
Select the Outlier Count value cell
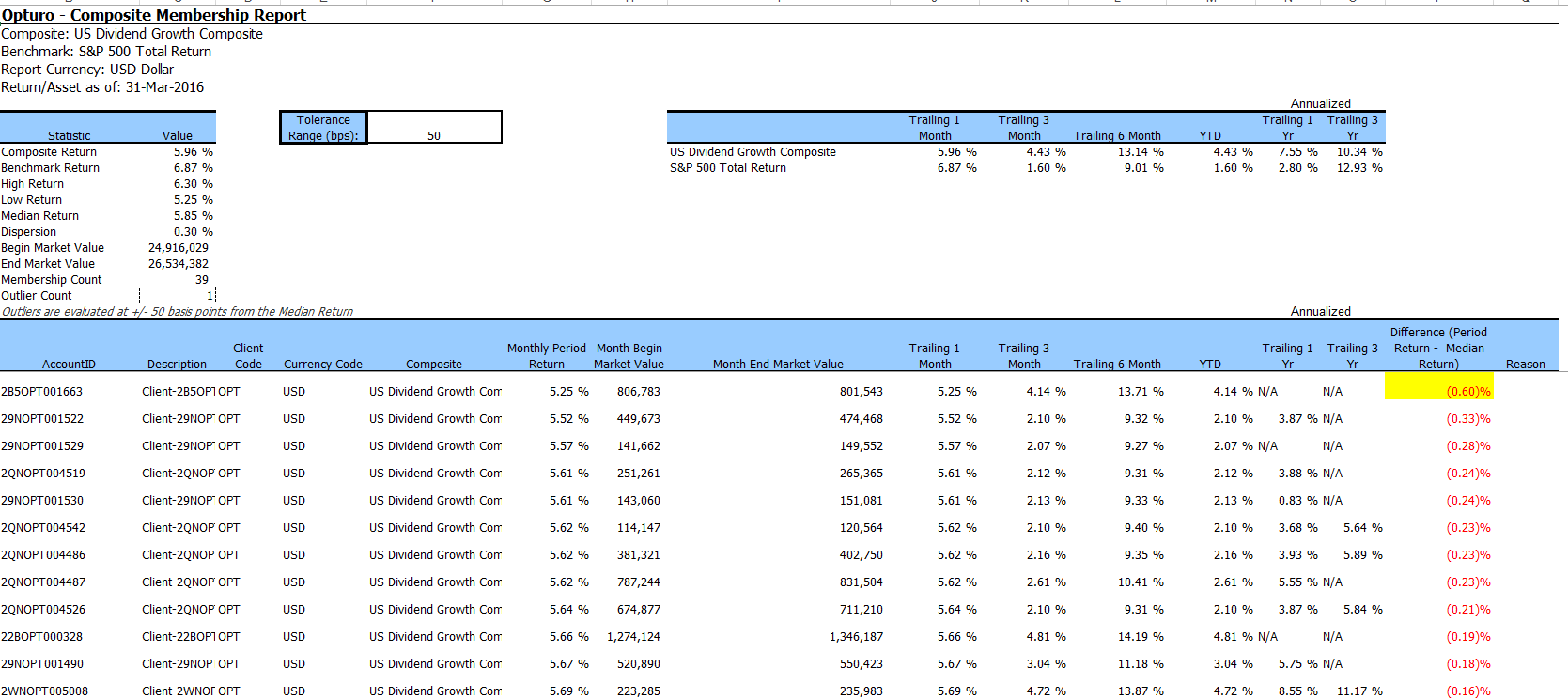tap(178, 296)
